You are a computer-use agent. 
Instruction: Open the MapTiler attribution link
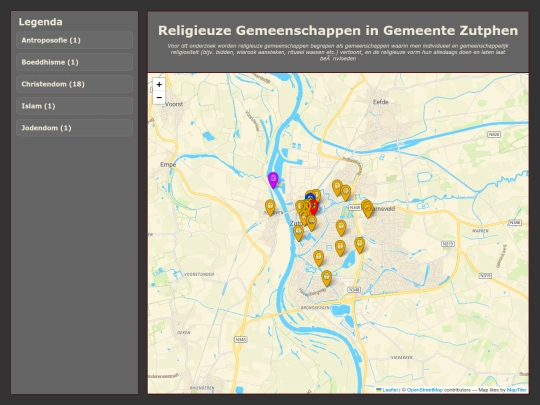(517, 390)
